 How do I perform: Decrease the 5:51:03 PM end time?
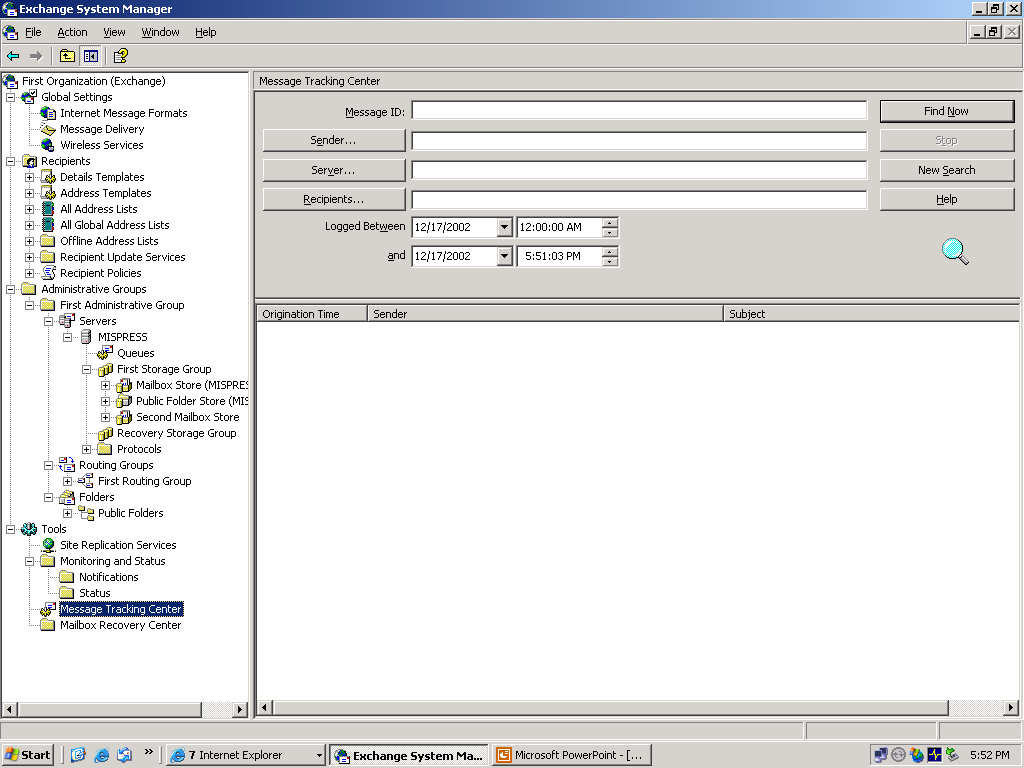610,261
